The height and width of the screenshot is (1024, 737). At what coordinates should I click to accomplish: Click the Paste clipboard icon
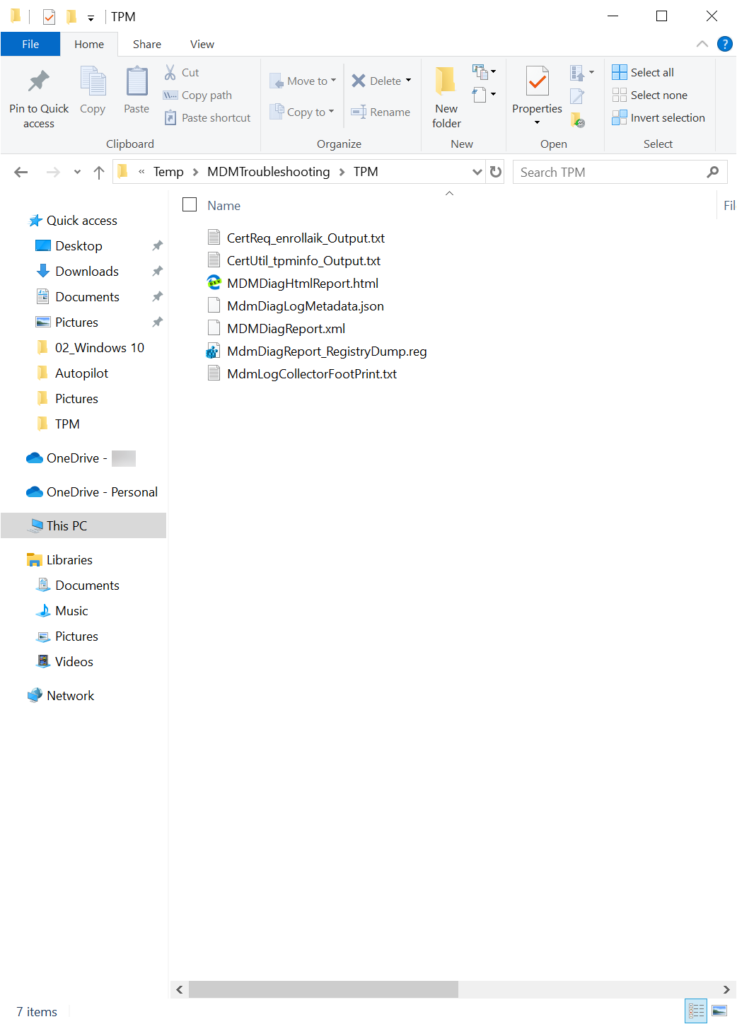(x=136, y=81)
